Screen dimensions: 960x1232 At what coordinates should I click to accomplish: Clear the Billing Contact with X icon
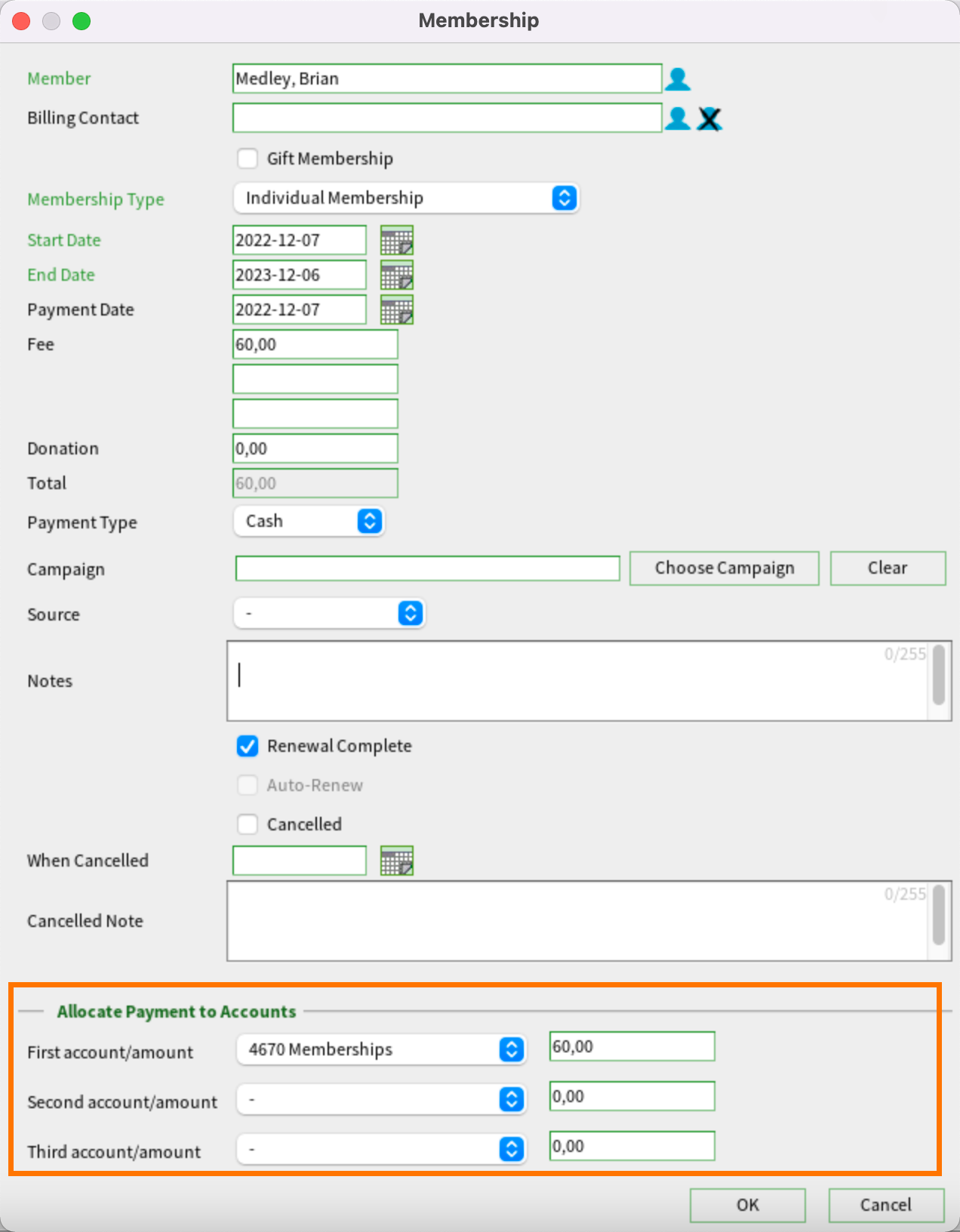click(709, 119)
